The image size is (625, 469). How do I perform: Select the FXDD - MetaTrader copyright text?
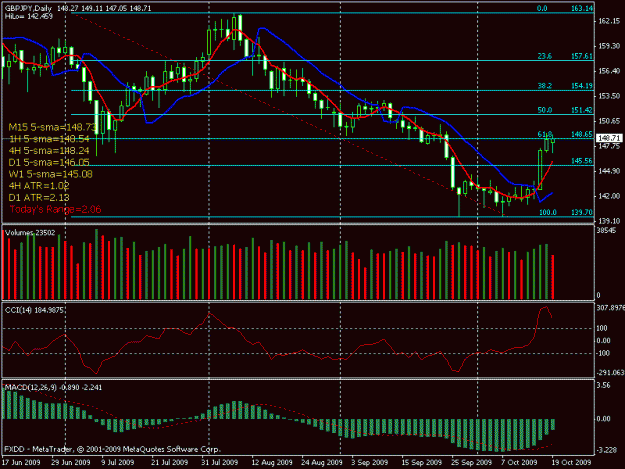[112, 449]
